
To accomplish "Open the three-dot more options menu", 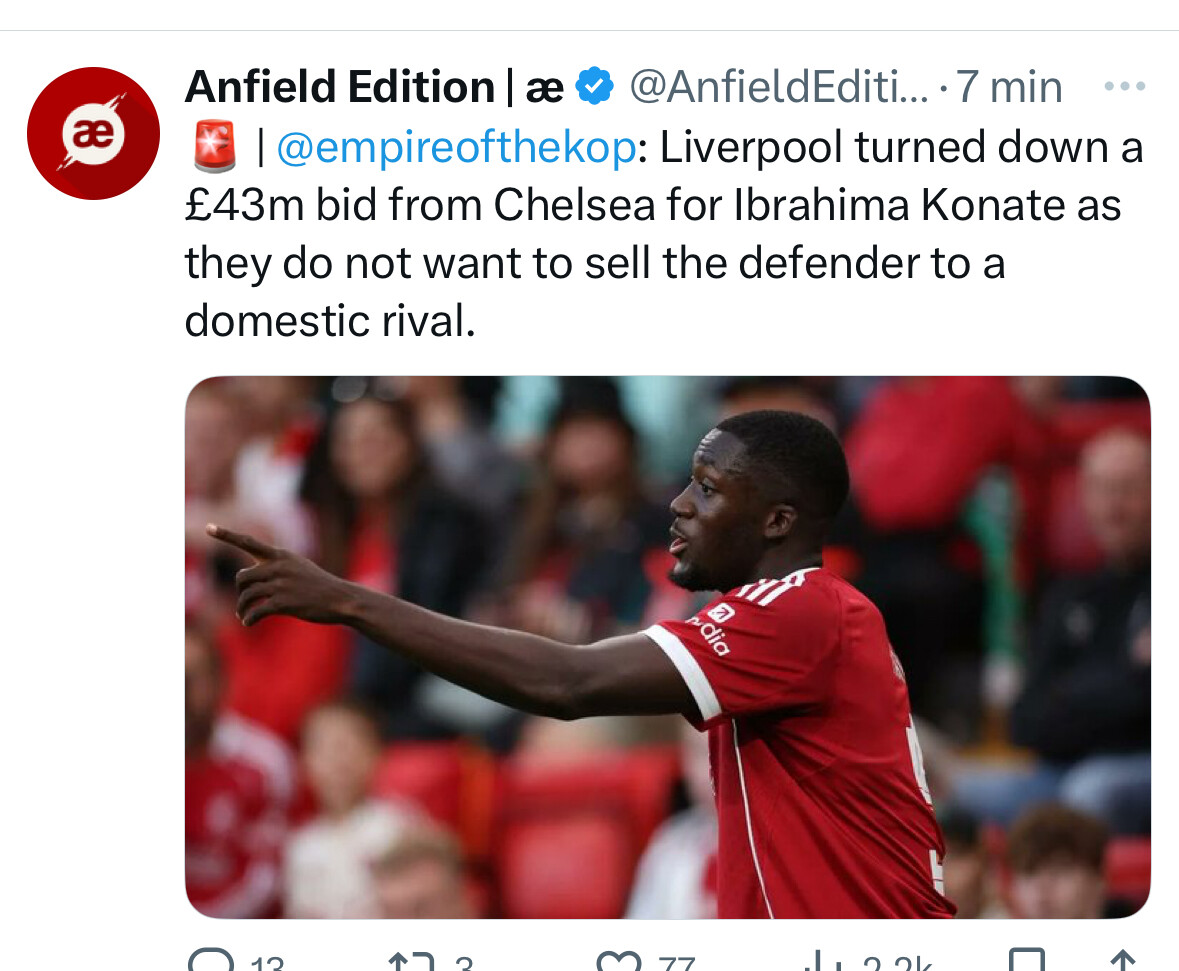I will coord(1124,87).
